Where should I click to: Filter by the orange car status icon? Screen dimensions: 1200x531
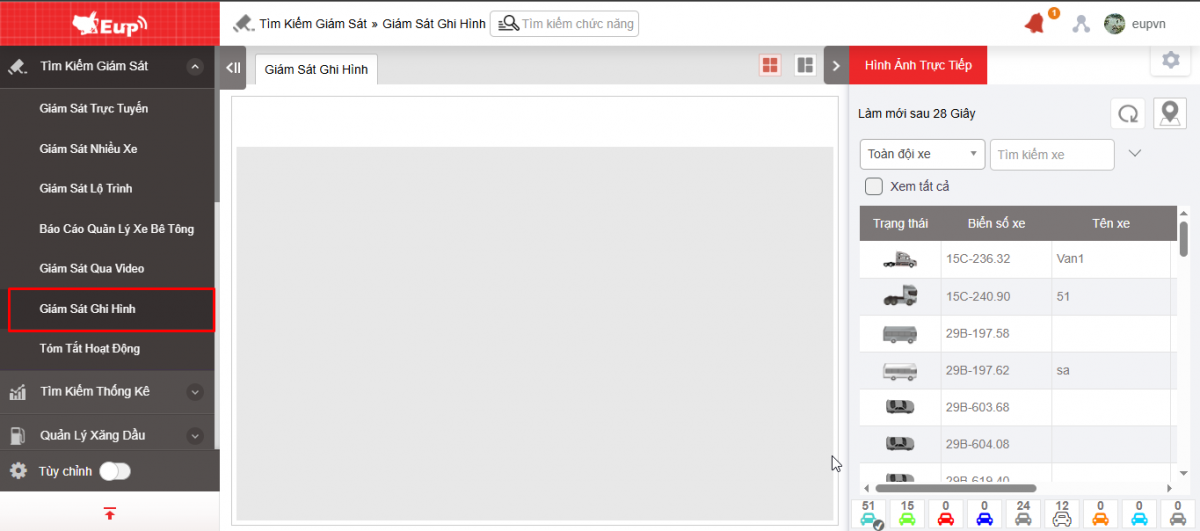pos(1100,514)
